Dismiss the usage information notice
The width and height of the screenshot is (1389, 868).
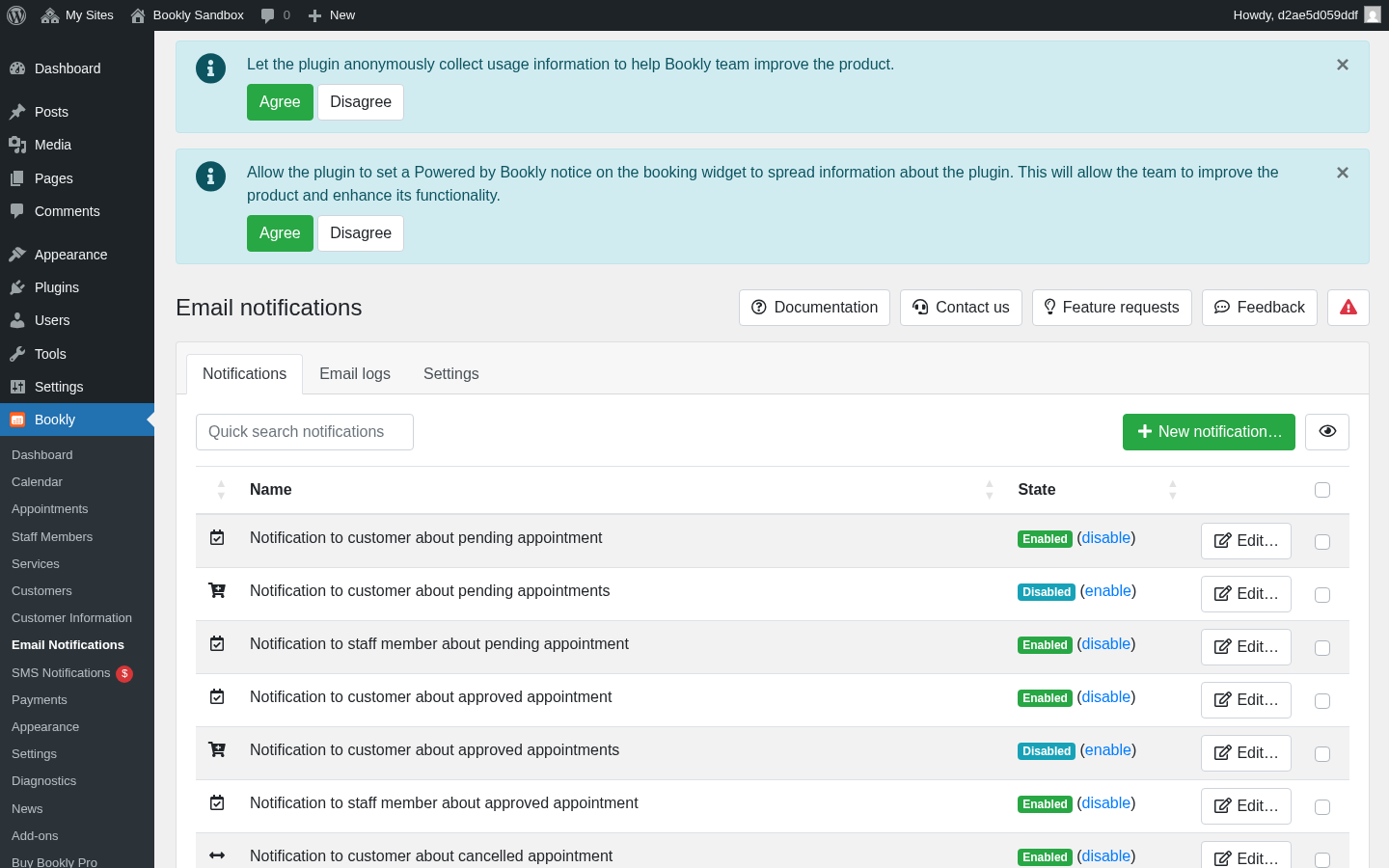pos(1343,65)
